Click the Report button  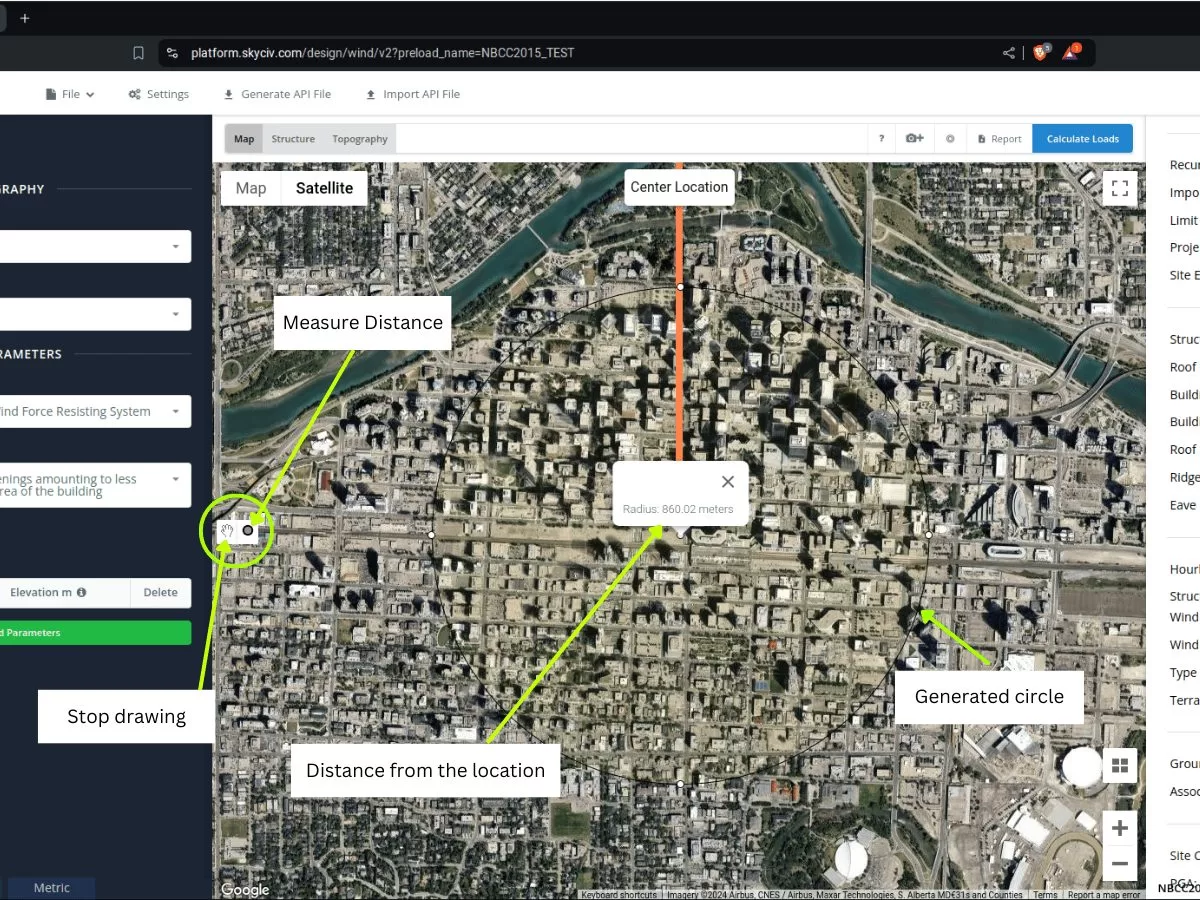click(999, 139)
